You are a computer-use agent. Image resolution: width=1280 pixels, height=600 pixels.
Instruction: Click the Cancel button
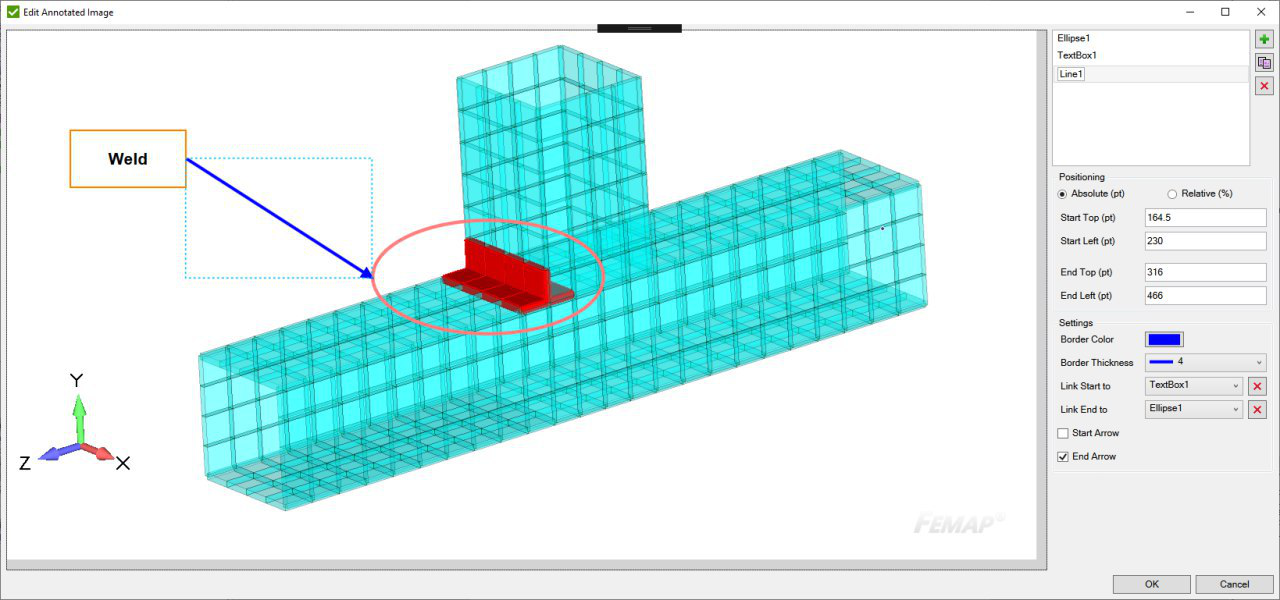[x=1235, y=584]
